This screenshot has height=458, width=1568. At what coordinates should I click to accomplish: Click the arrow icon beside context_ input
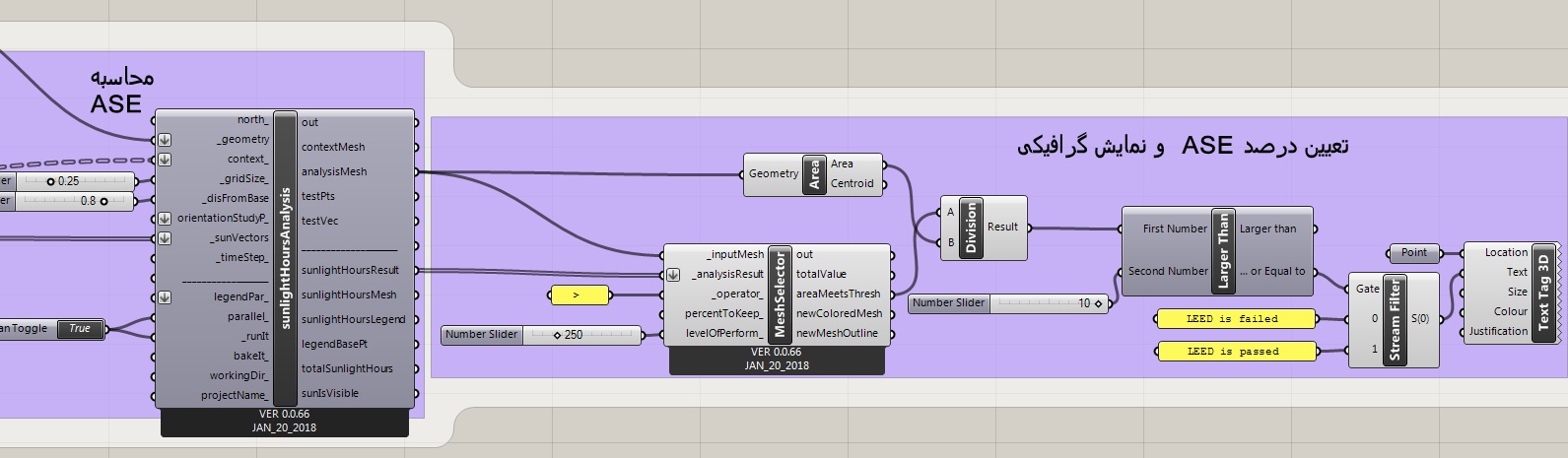165,160
